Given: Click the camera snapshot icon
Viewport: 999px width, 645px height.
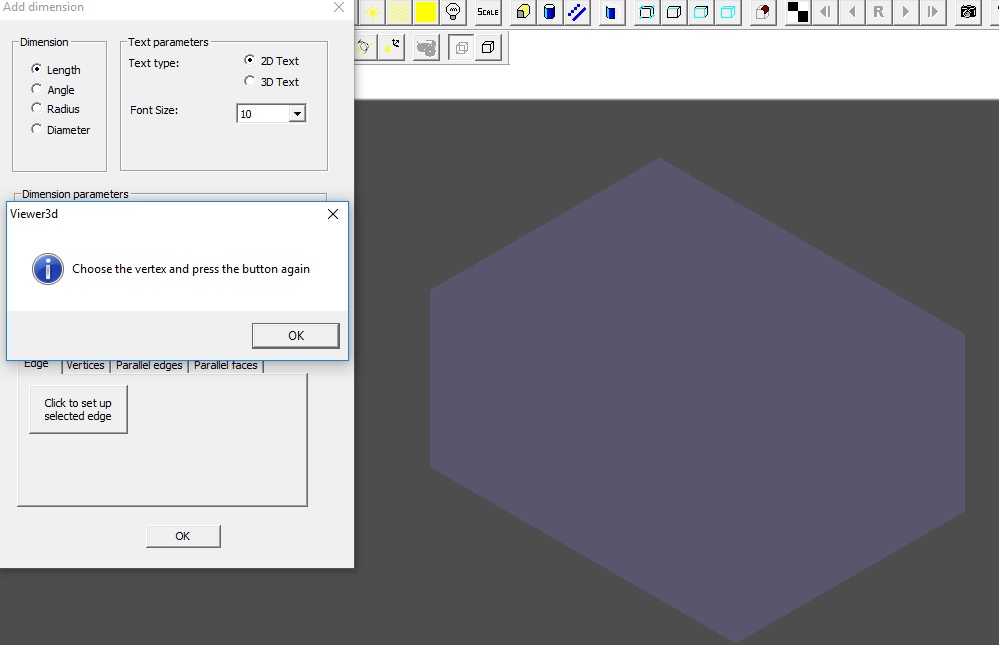Looking at the screenshot, I should point(967,12).
